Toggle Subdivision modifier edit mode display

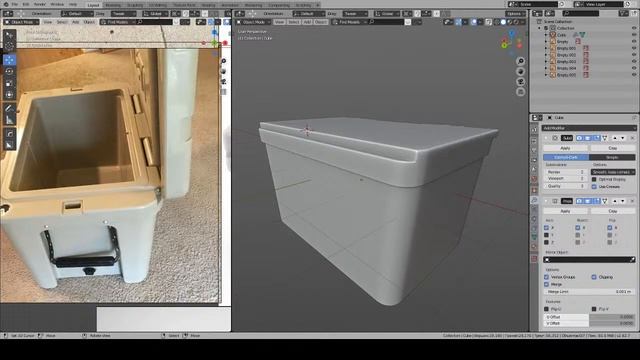(x=596, y=138)
